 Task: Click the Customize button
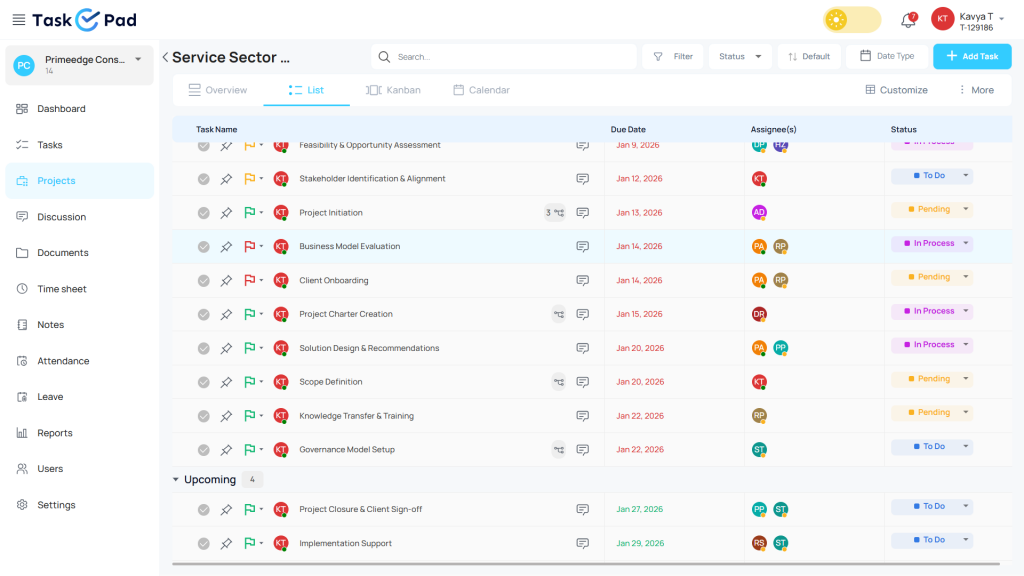[x=896, y=90]
